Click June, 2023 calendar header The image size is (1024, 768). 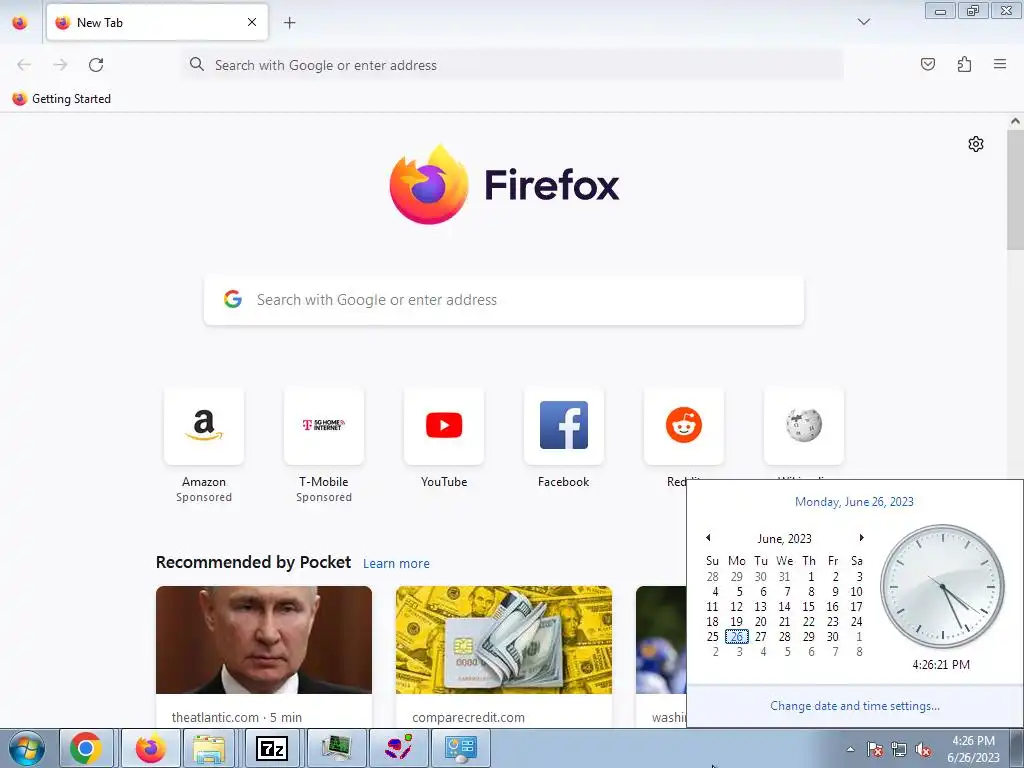click(x=784, y=538)
